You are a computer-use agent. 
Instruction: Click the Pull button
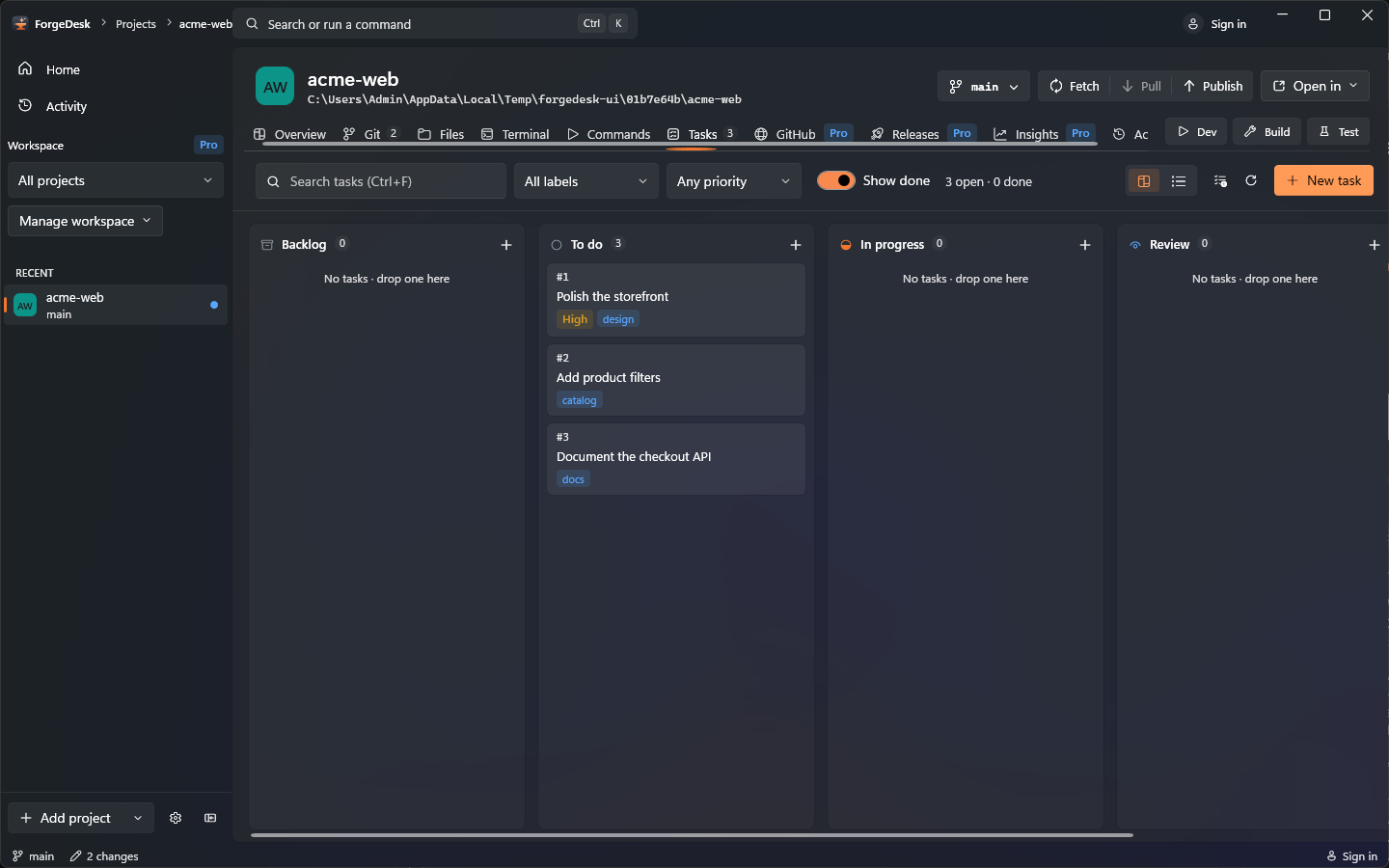[1141, 86]
